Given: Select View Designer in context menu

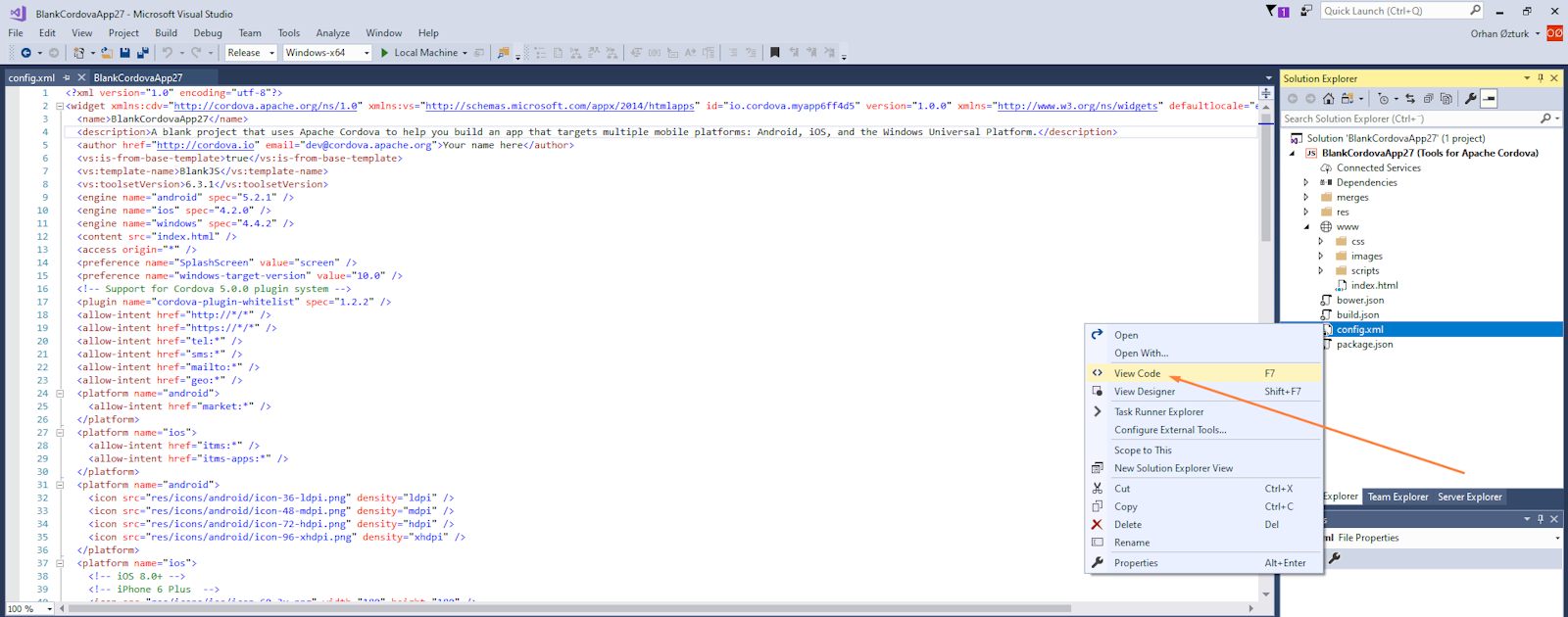Looking at the screenshot, I should click(x=1203, y=392).
